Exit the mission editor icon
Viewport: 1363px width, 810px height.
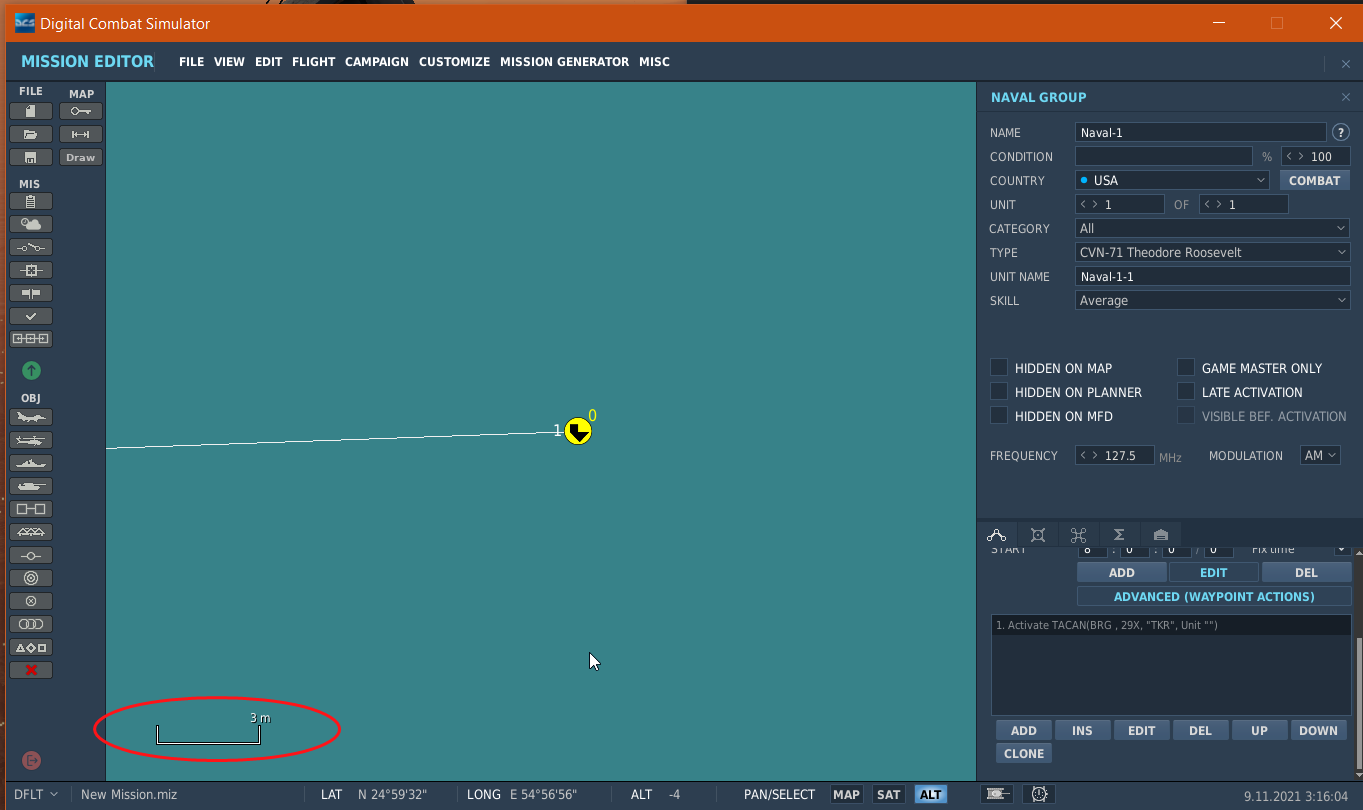[x=31, y=761]
